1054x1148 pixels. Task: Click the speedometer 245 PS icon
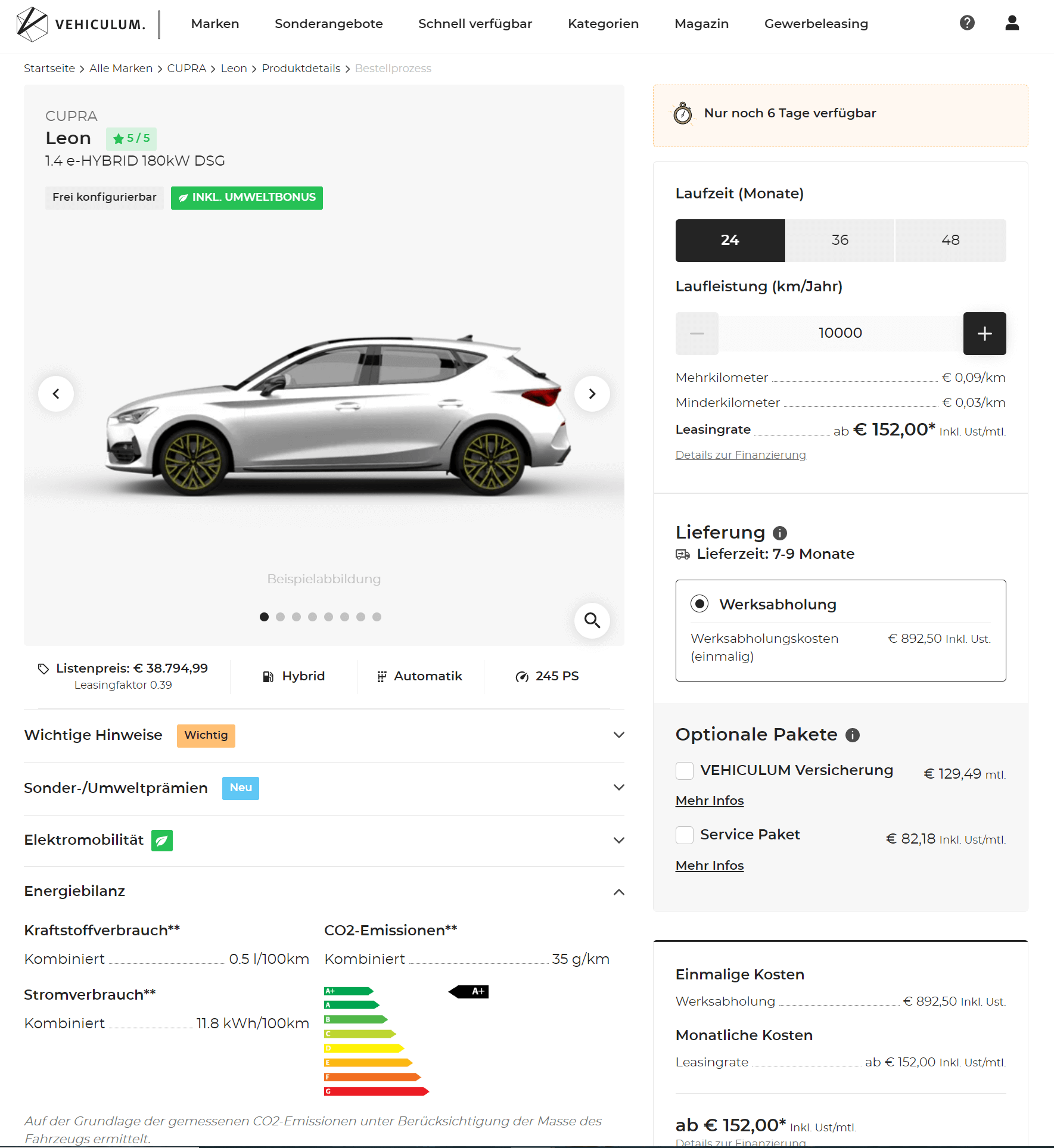point(522,677)
